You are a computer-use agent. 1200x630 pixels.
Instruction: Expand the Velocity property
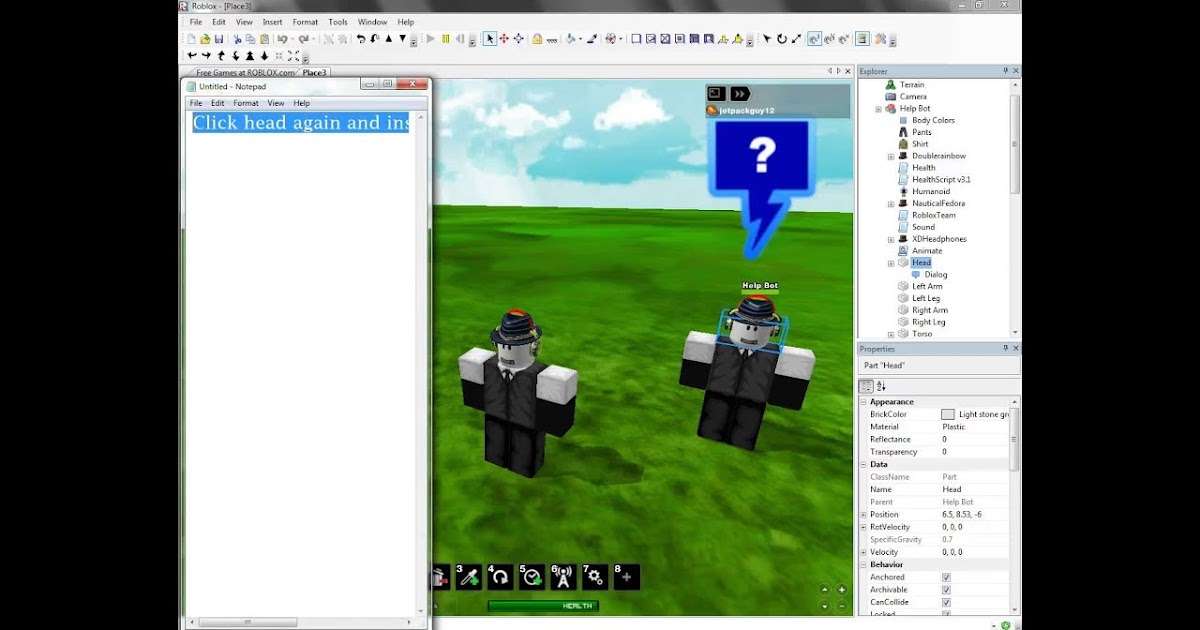coord(864,552)
